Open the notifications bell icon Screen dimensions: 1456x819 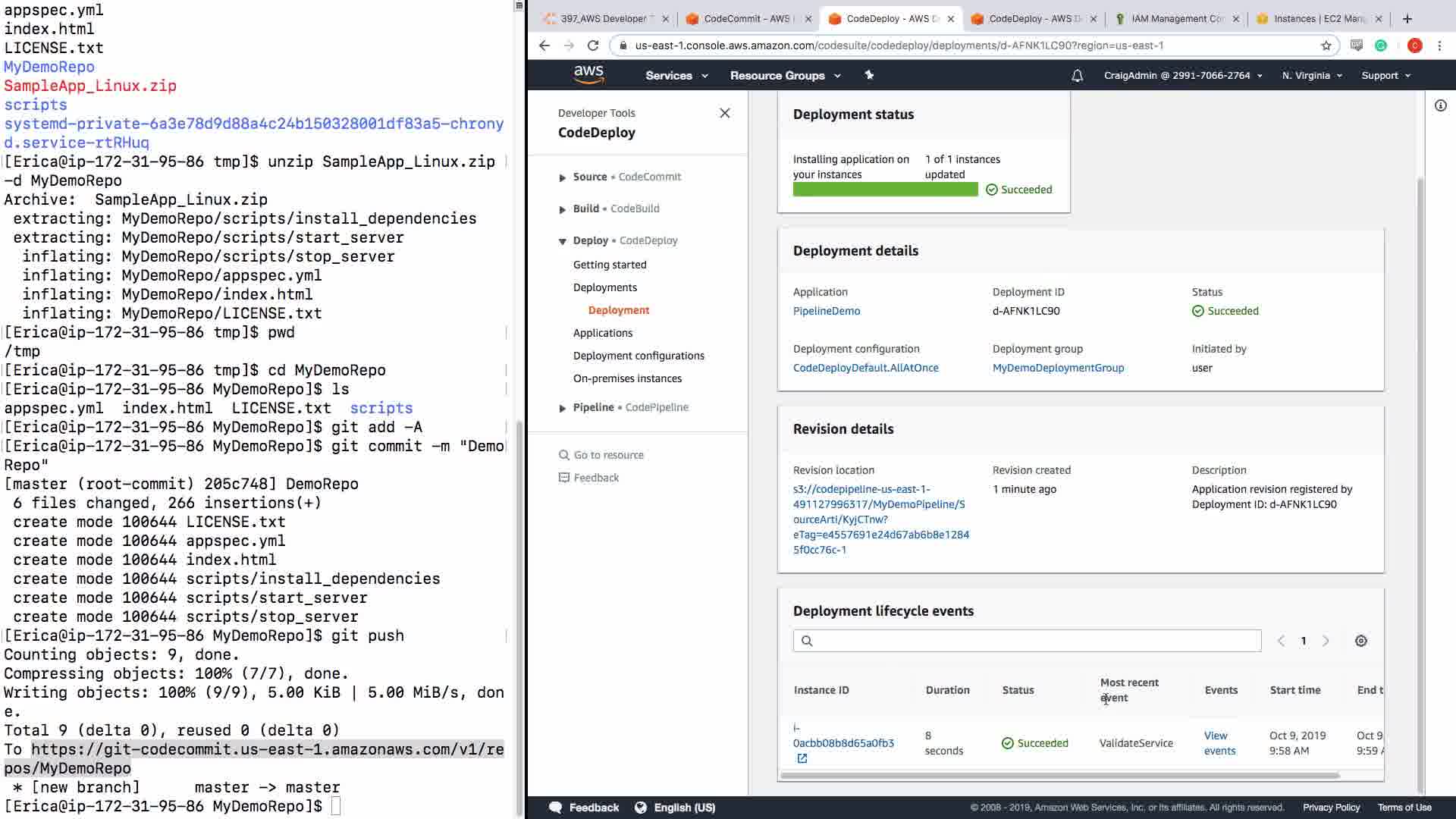point(1077,76)
